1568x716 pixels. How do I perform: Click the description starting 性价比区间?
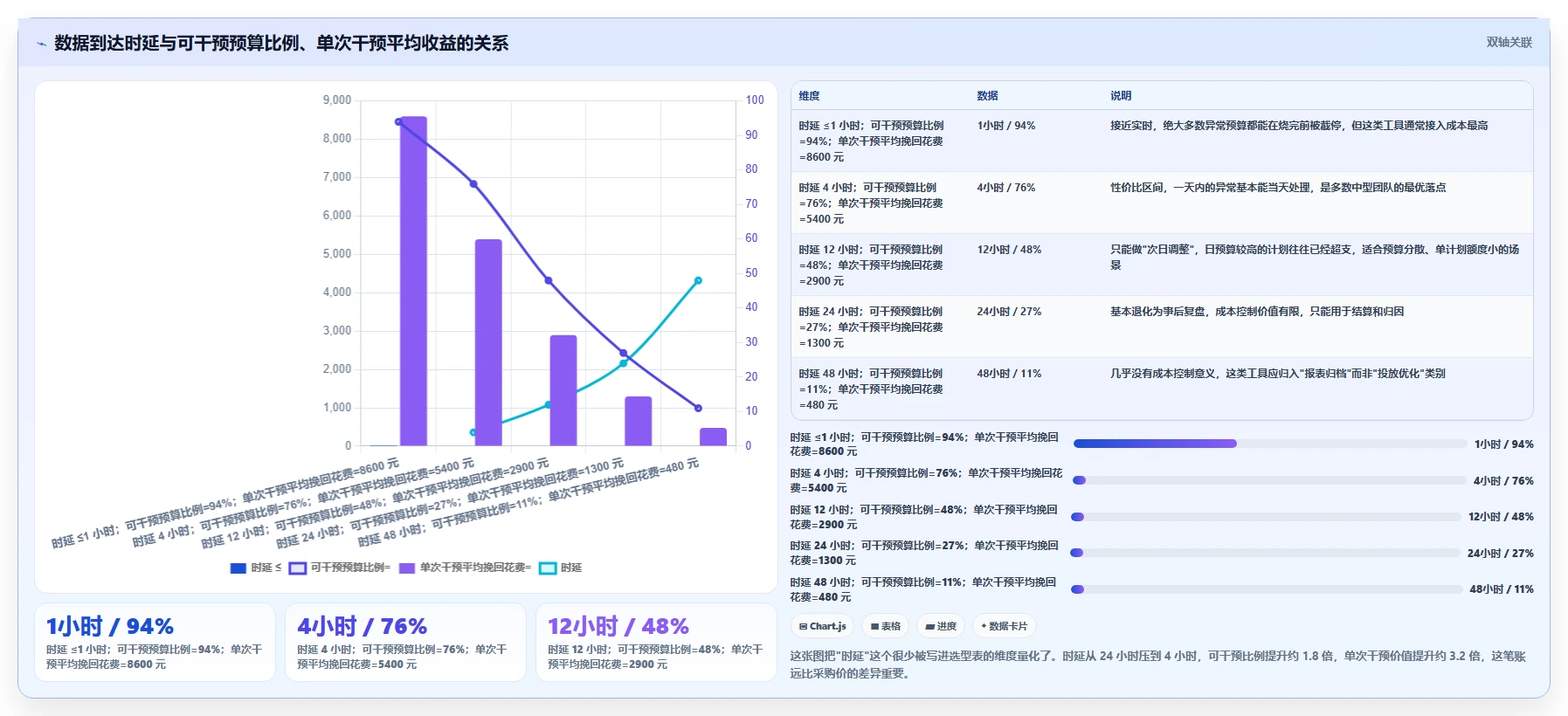pyautogui.click(x=1278, y=188)
